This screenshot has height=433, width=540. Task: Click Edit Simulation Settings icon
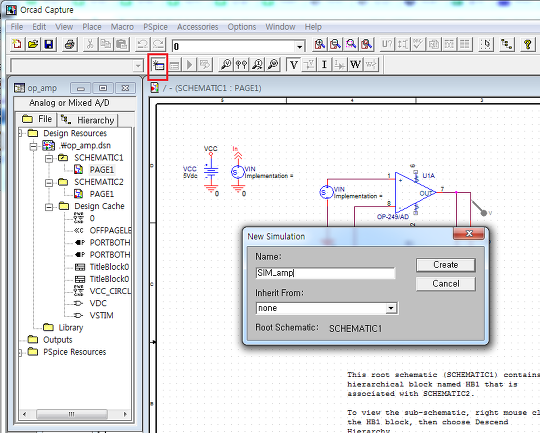pos(174,65)
